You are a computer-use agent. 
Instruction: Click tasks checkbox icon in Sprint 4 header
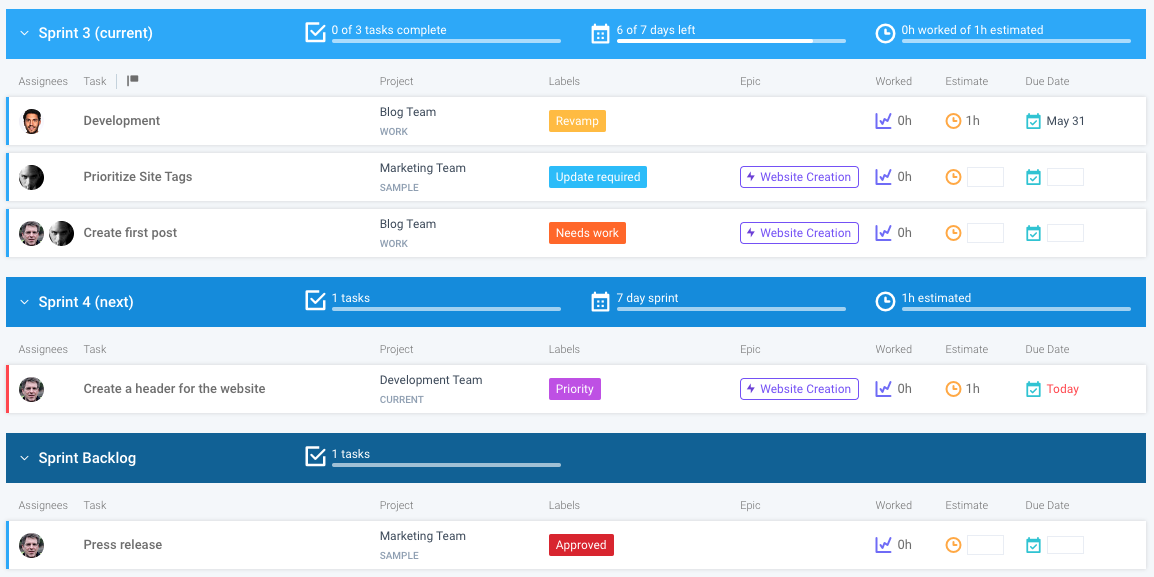315,300
